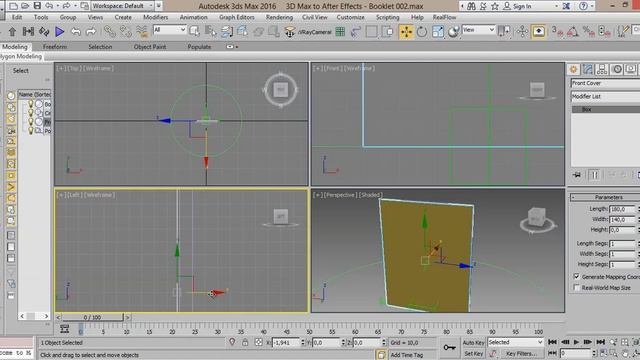Screen dimensions: 640x360
Task: Activate the Select Object tool
Action: tap(194, 31)
